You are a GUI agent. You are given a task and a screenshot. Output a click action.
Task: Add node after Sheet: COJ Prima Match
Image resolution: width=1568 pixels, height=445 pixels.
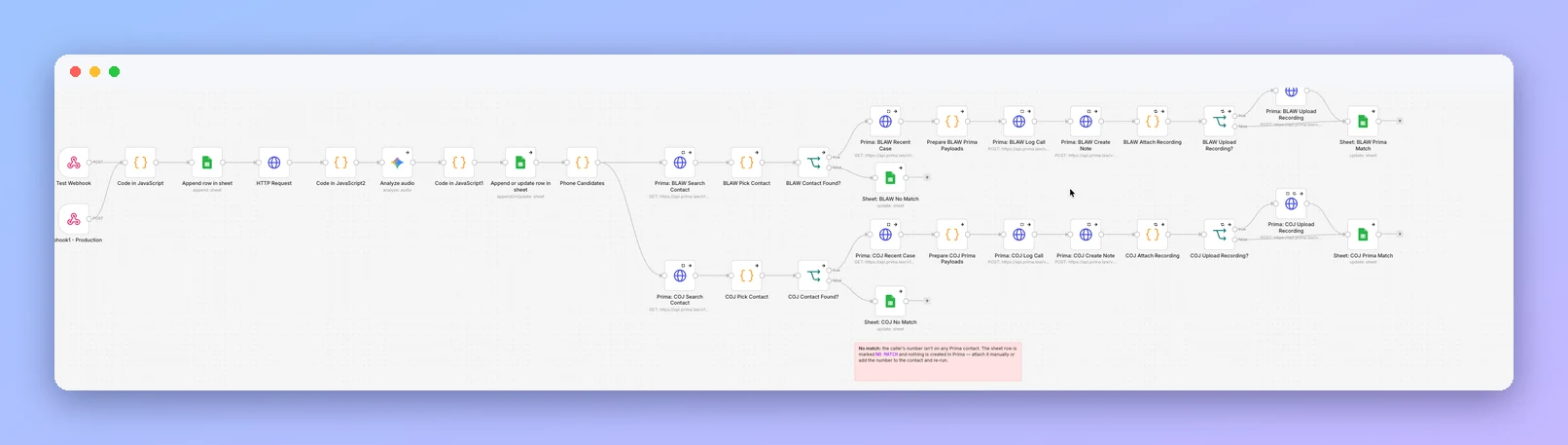click(1400, 235)
